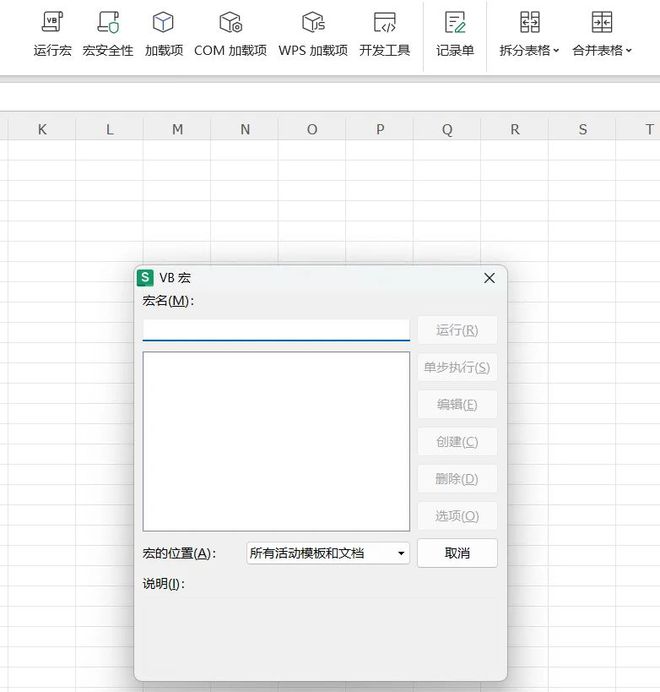
Task: Select column M header
Action: 177,129
